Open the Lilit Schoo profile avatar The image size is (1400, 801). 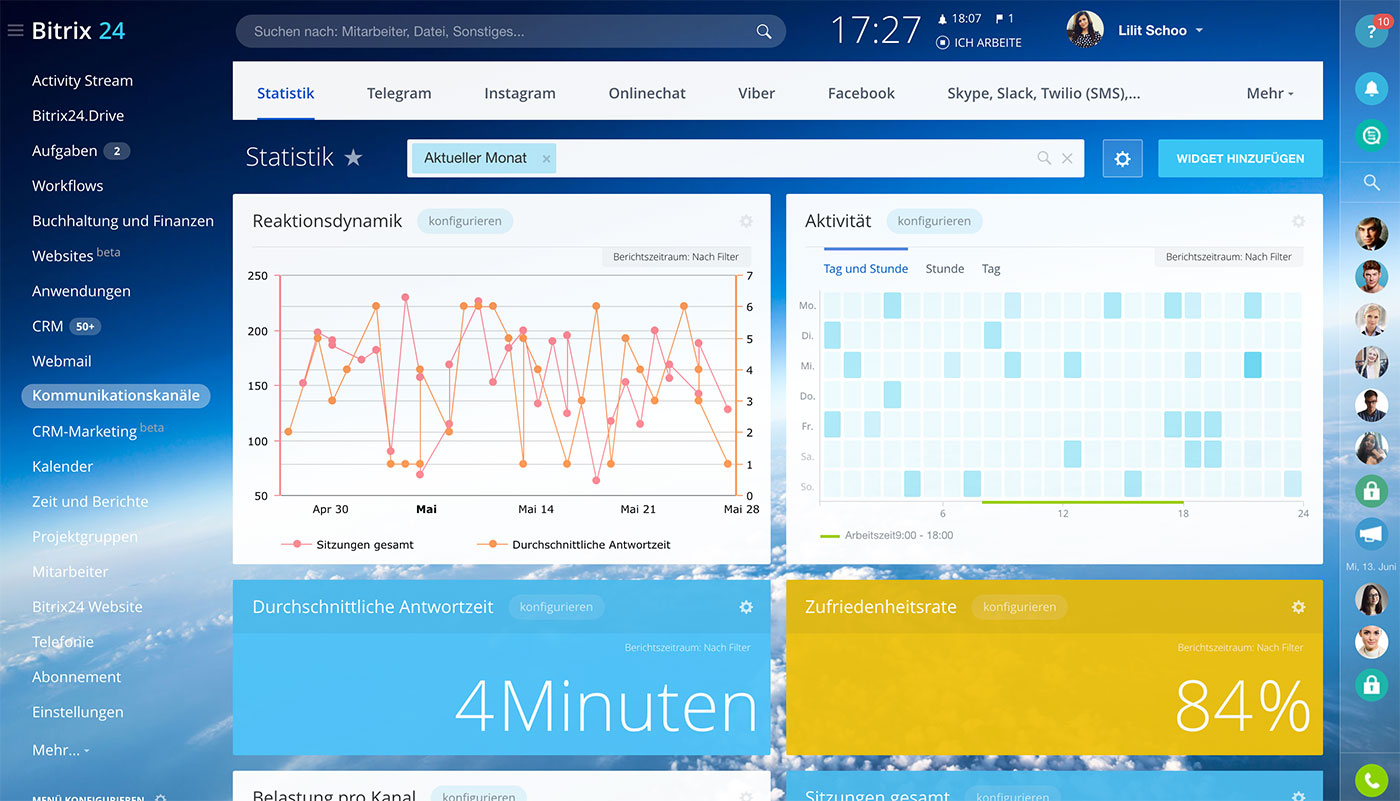(x=1085, y=30)
